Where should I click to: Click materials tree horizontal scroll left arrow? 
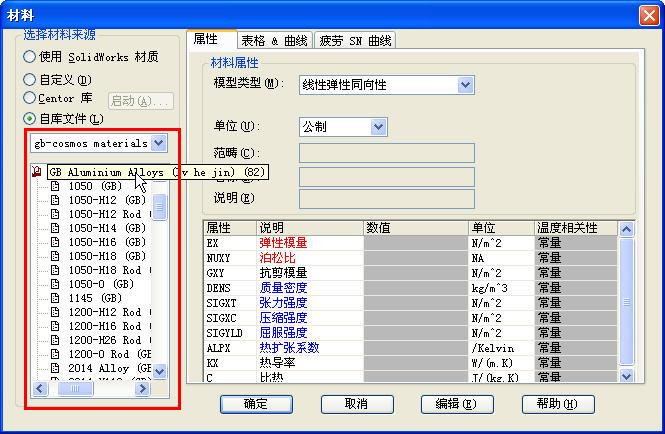[40, 388]
